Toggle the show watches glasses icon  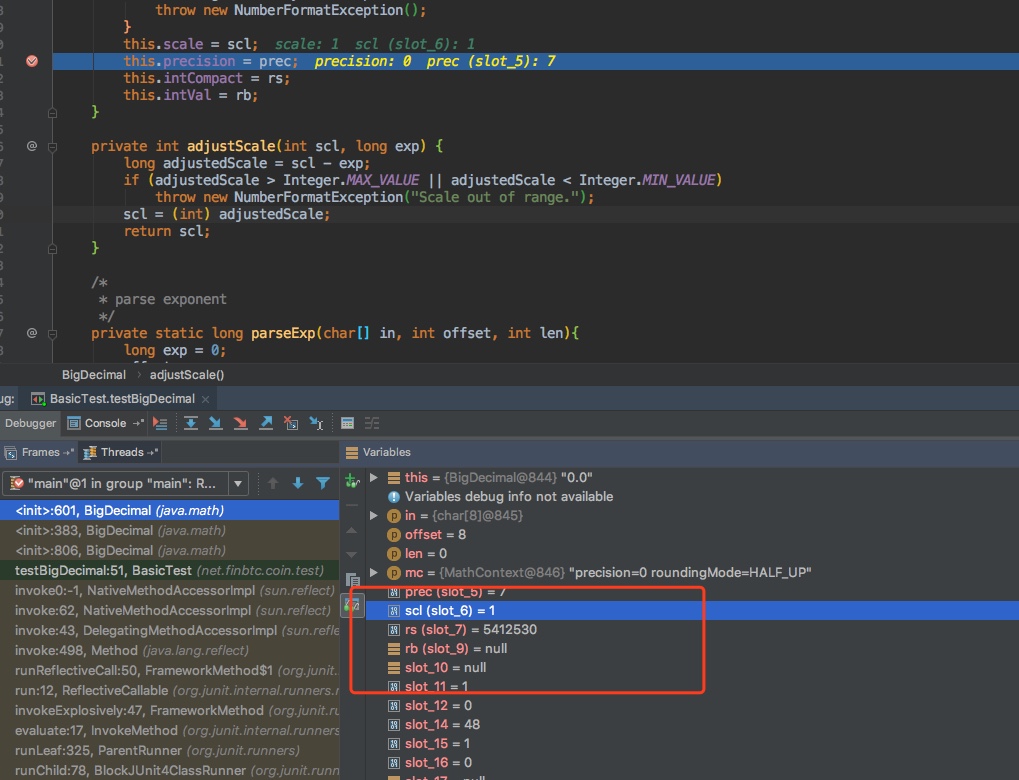352,605
